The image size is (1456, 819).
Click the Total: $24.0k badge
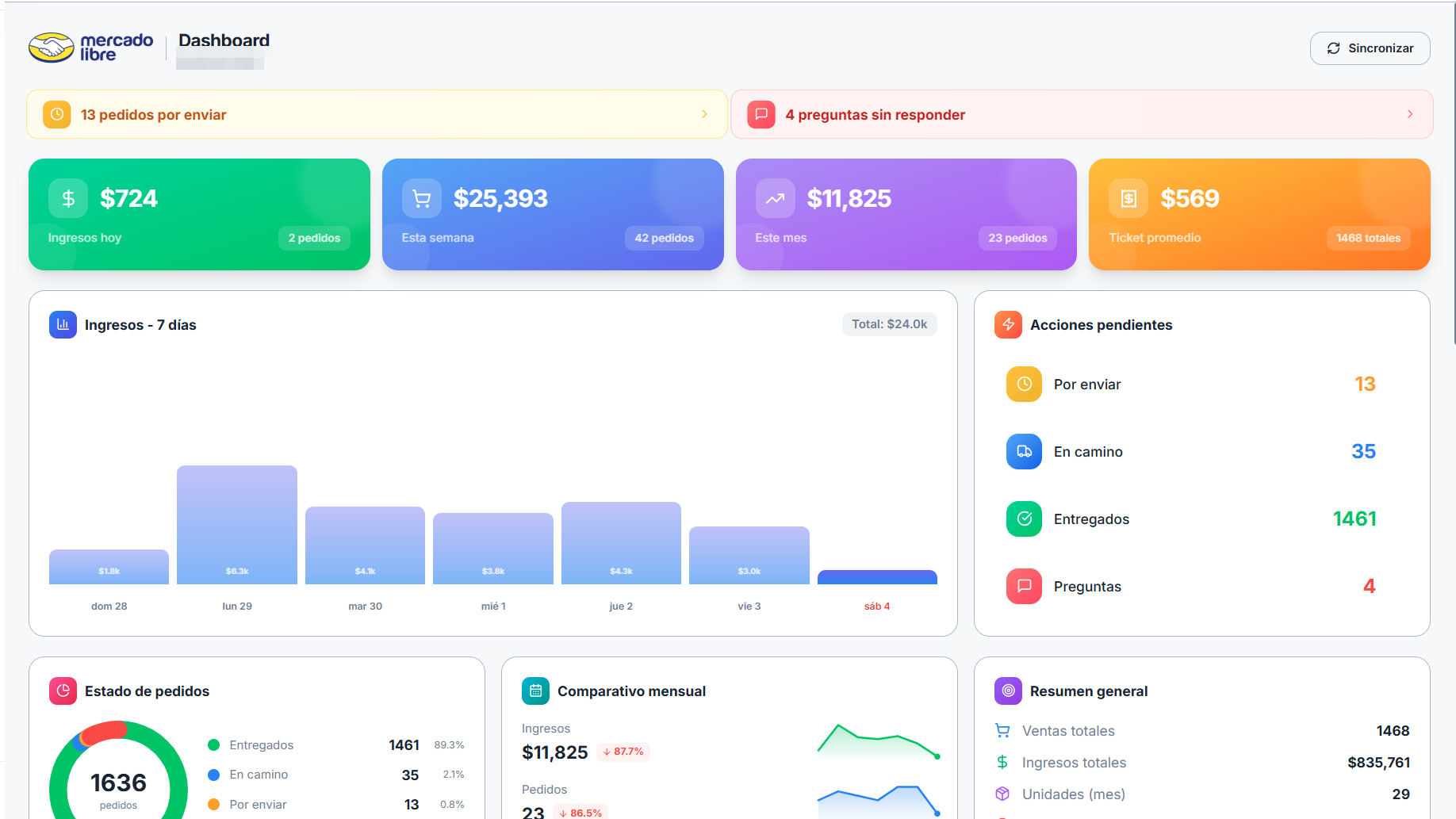click(x=889, y=324)
